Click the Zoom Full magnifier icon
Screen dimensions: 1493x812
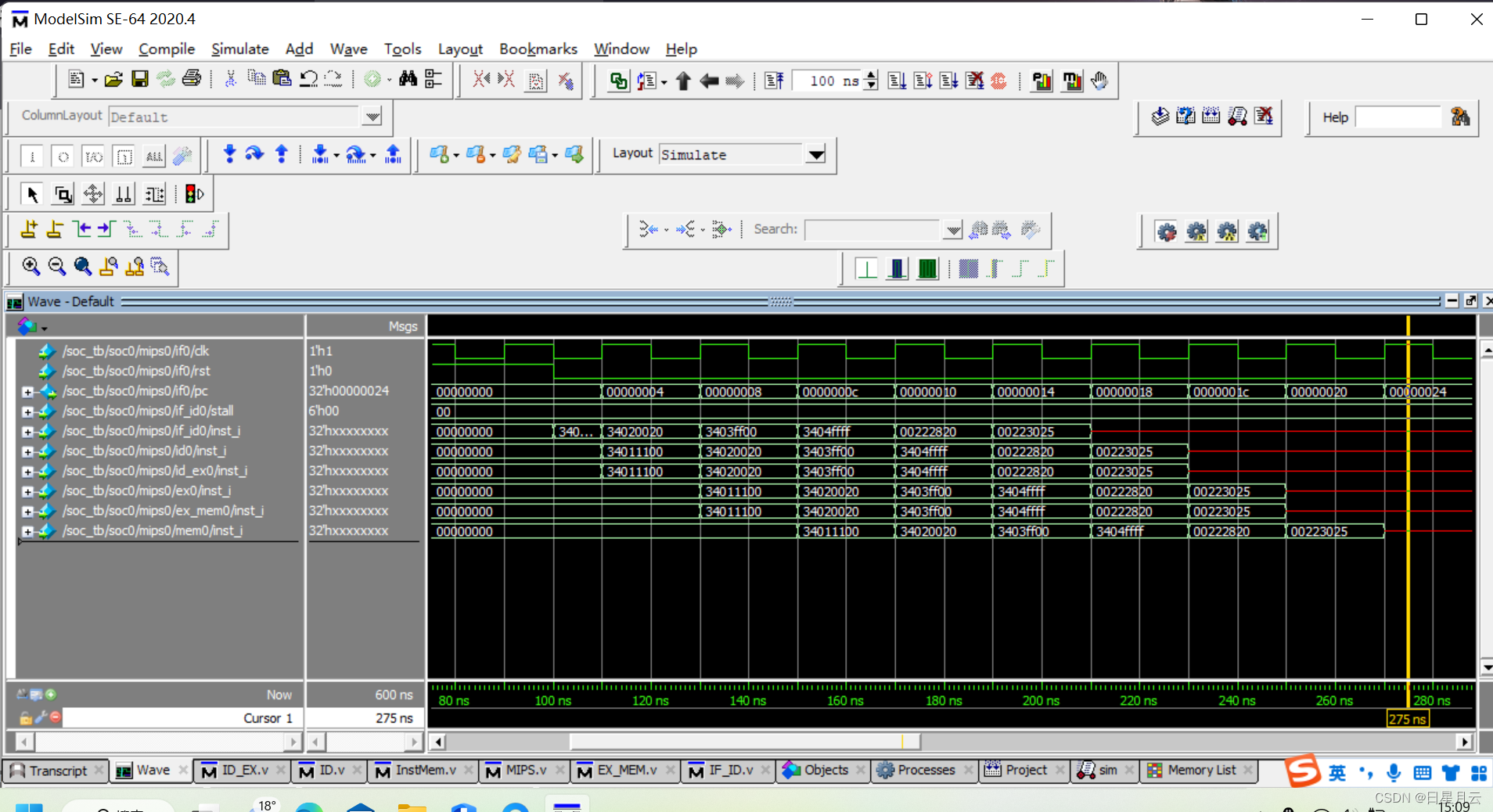click(x=83, y=267)
